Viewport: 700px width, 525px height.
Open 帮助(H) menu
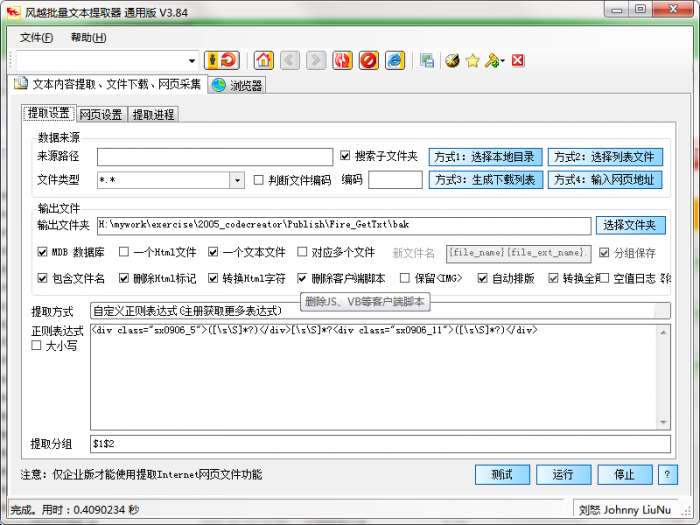click(x=88, y=38)
